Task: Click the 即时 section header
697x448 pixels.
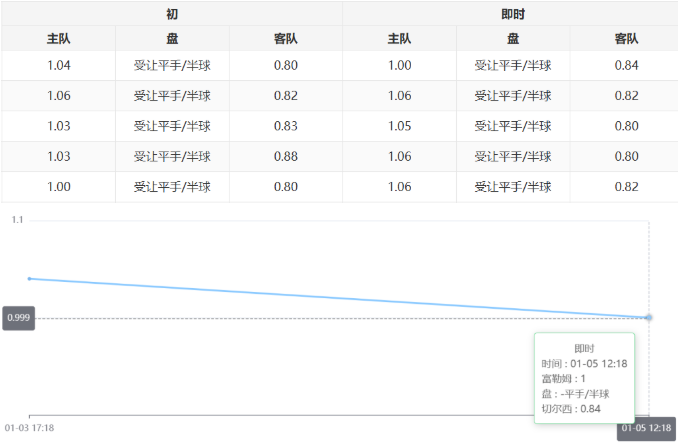Action: [513, 14]
